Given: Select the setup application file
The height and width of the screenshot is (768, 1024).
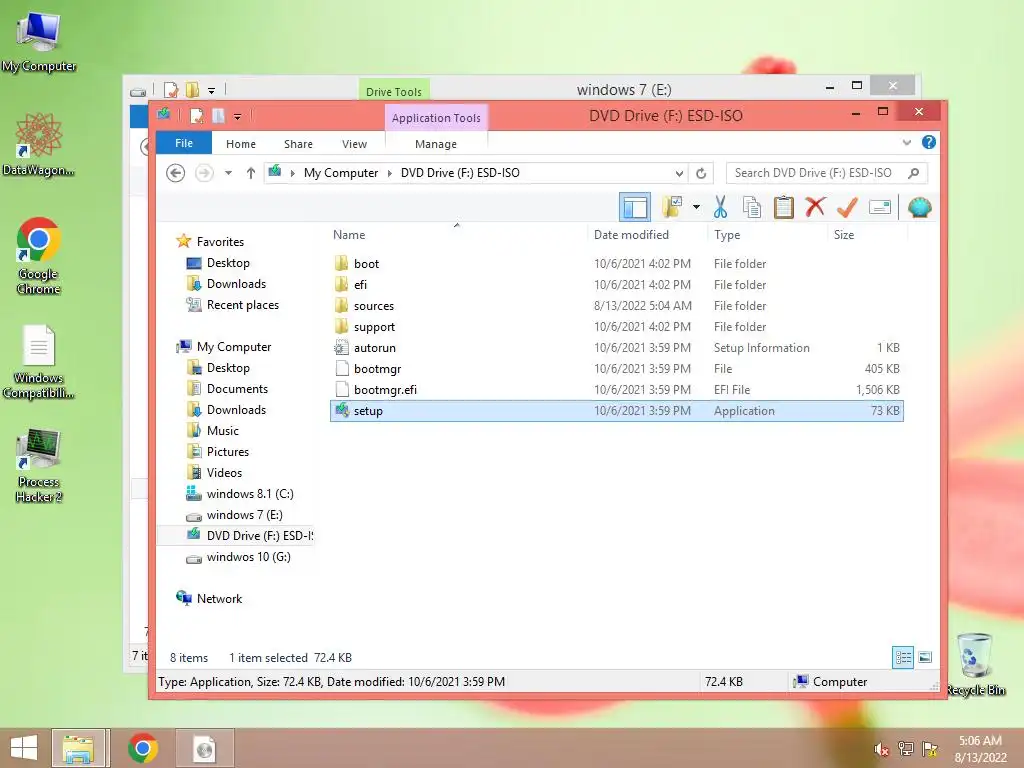Looking at the screenshot, I should point(617,411).
